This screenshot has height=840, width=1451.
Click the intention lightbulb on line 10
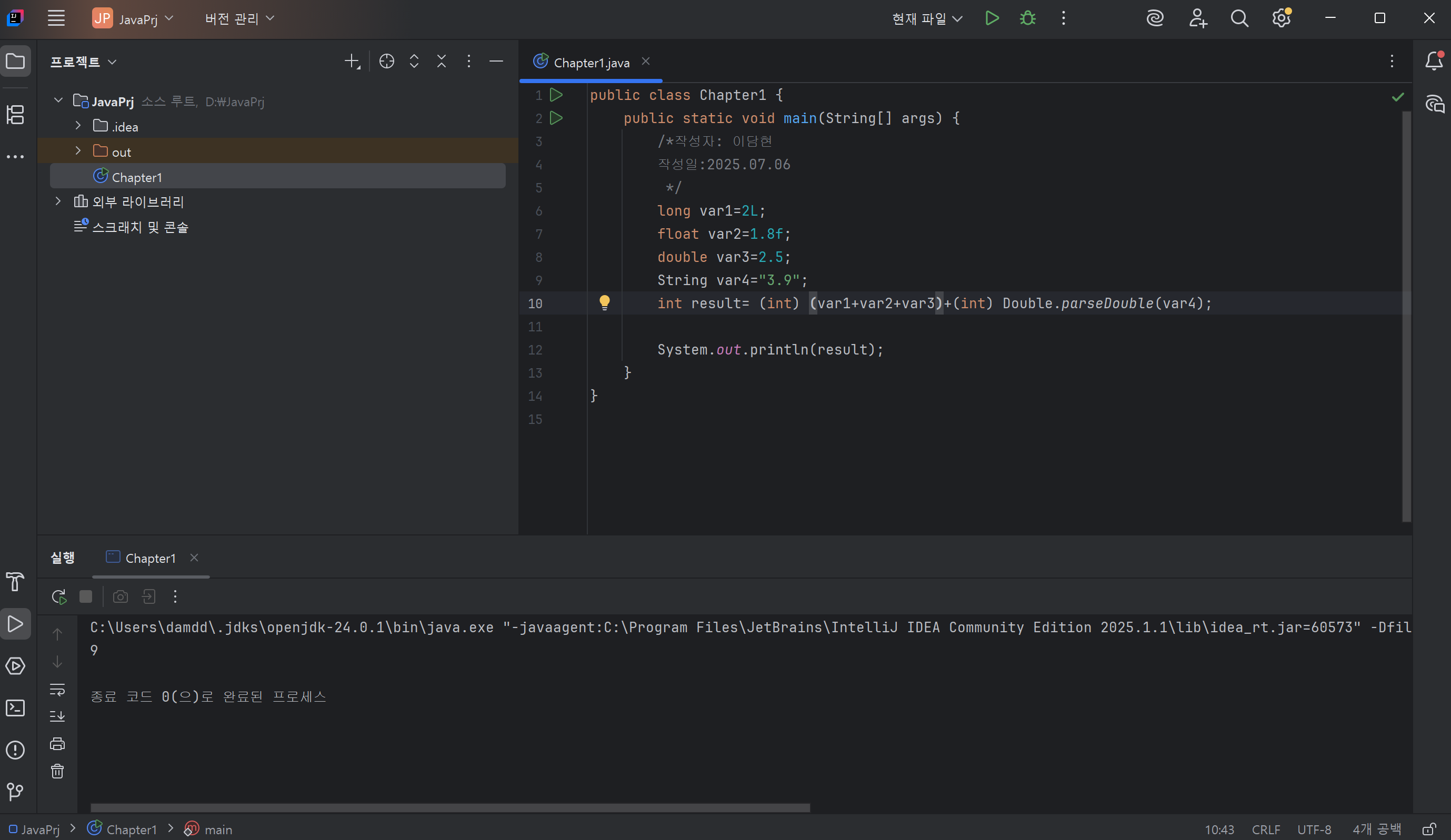604,302
